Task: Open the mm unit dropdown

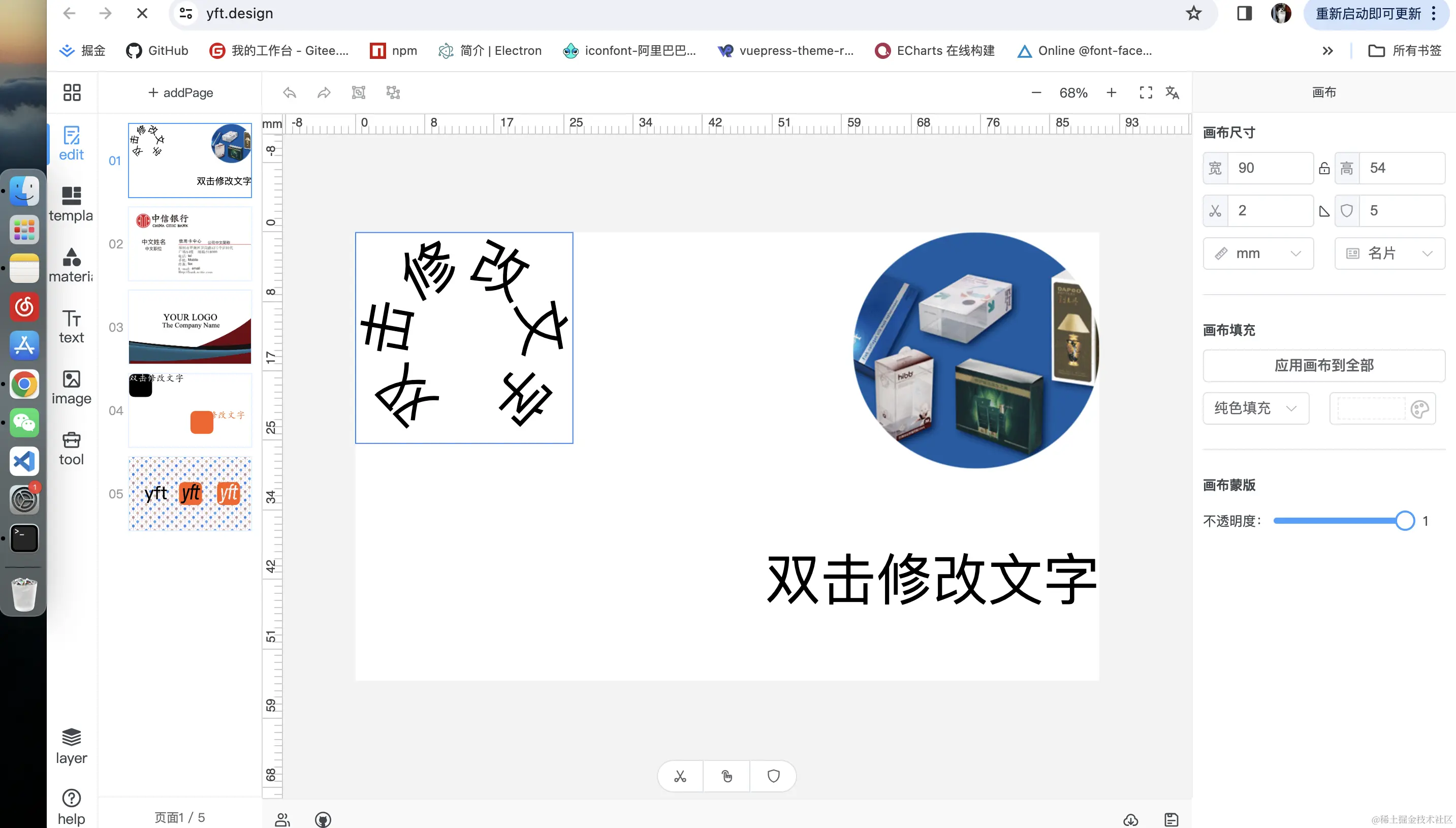Action: click(x=1258, y=253)
